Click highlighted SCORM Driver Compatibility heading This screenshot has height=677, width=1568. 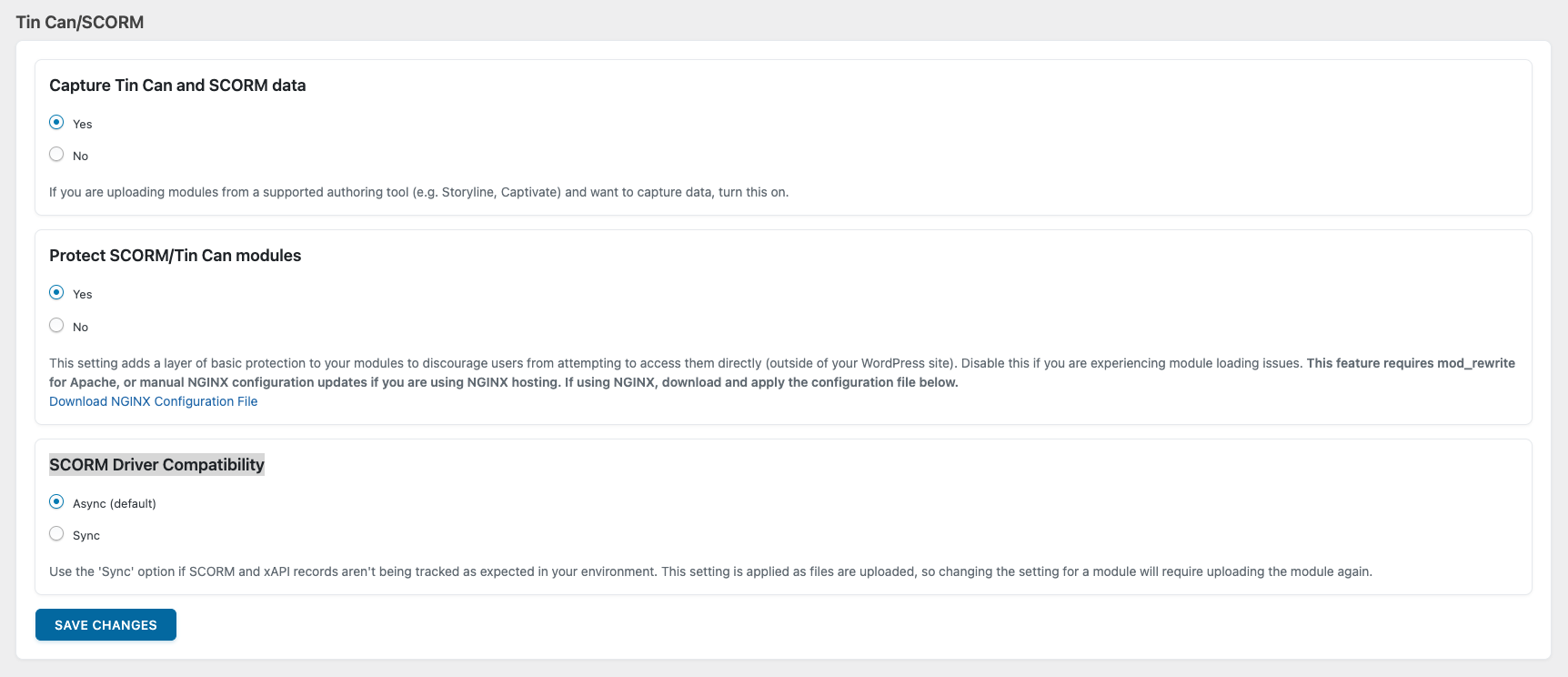pos(156,465)
